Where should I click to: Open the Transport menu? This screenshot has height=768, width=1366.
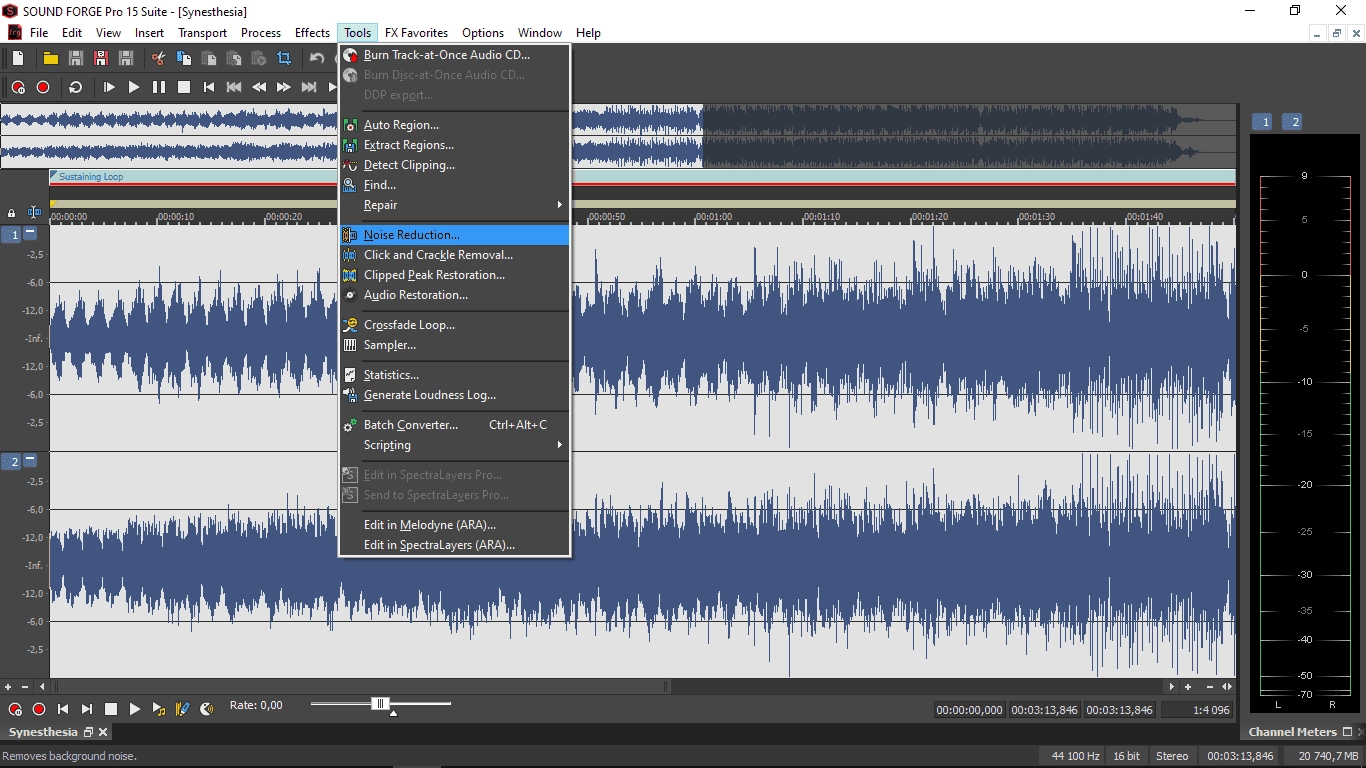pos(202,33)
